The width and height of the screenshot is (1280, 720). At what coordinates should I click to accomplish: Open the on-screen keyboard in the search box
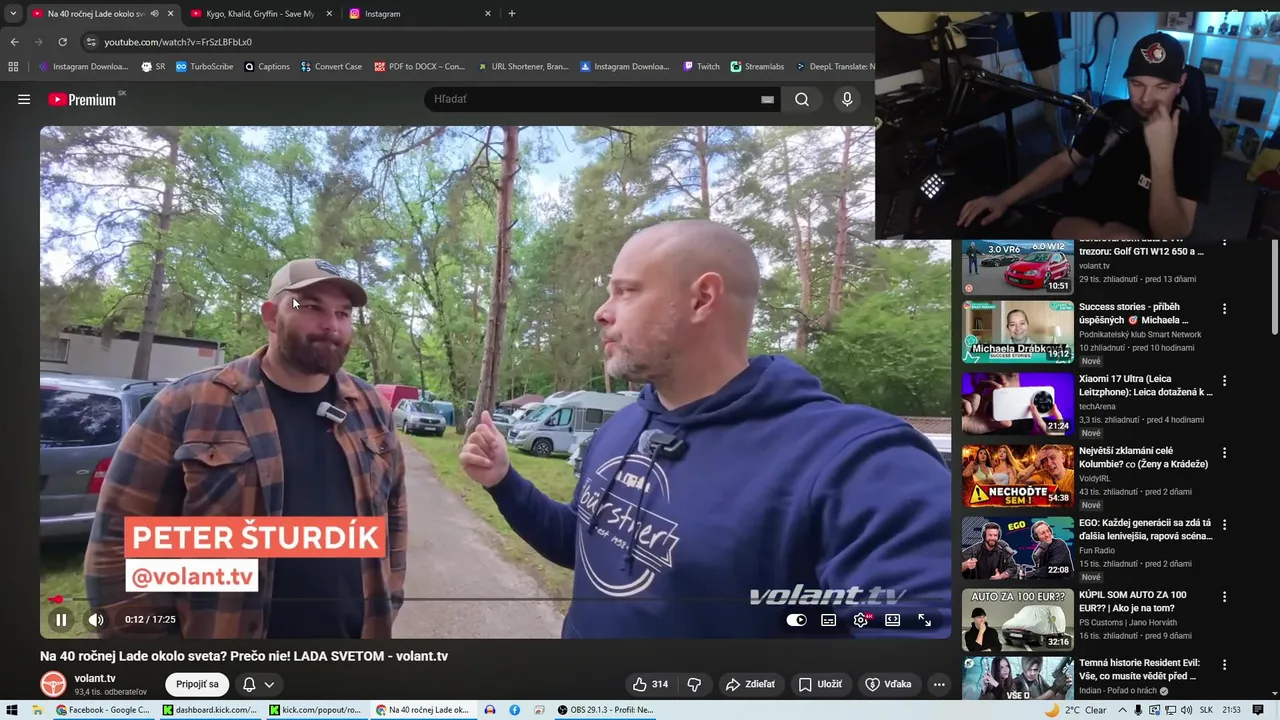click(767, 99)
